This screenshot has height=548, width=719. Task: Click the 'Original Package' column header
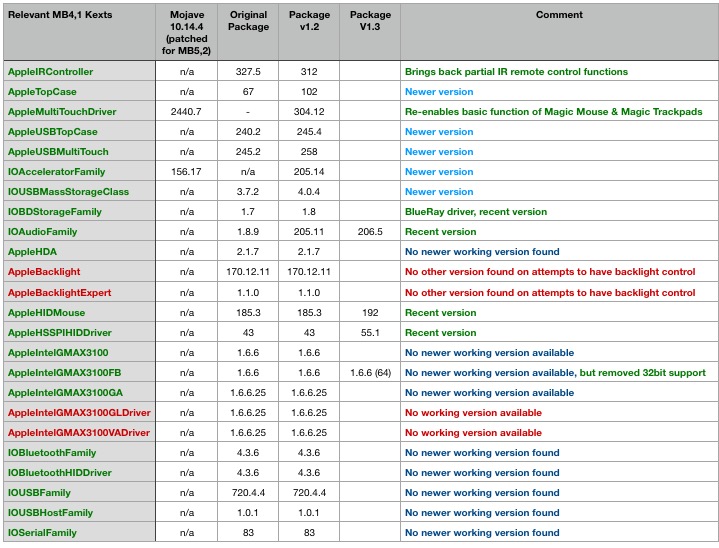pos(248,21)
